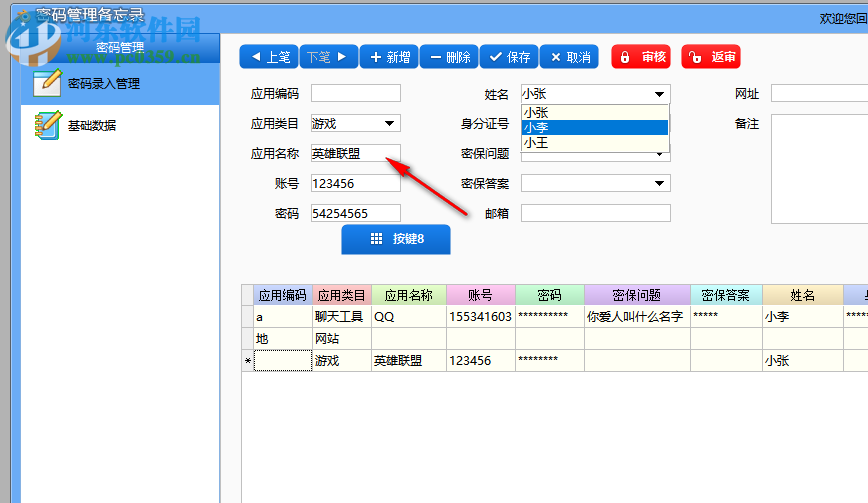Image resolution: width=868 pixels, height=503 pixels.
Task: Go to previous record with 上笔
Action: coord(269,57)
